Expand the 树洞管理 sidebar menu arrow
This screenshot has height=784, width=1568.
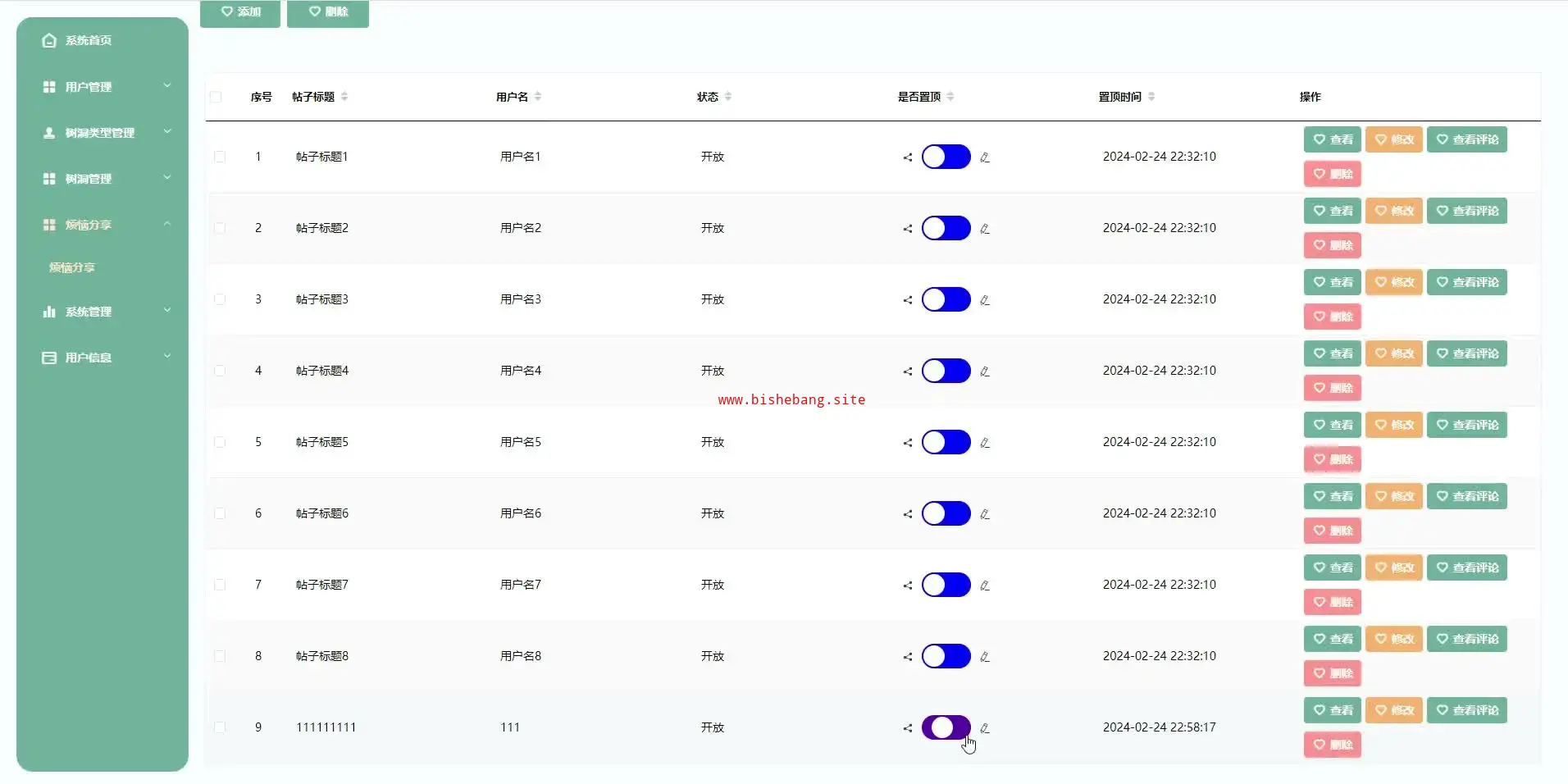[x=167, y=177]
